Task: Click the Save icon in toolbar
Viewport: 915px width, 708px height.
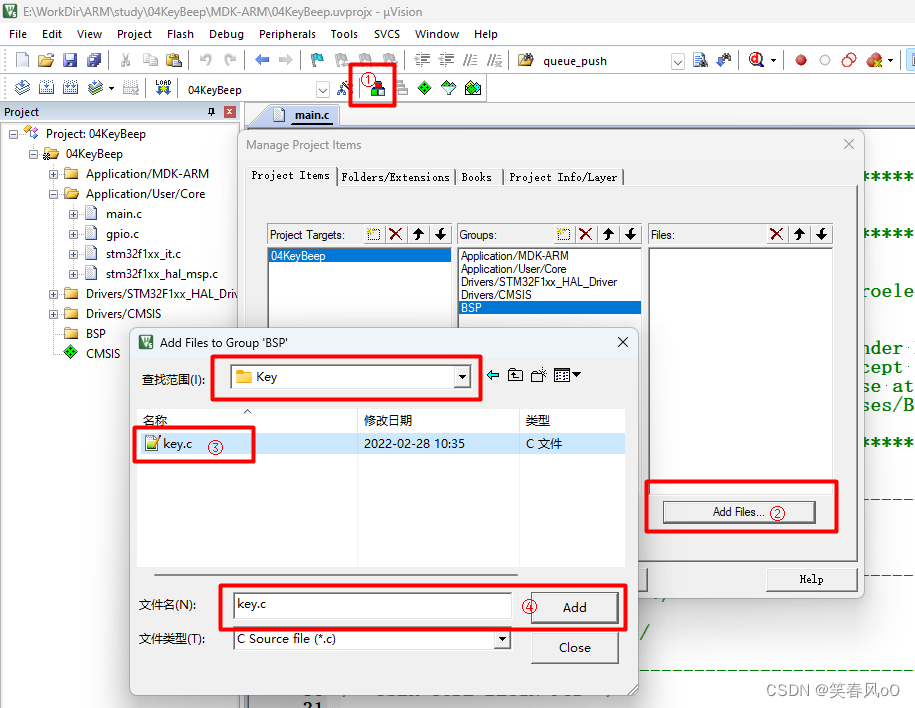Action: [x=70, y=60]
